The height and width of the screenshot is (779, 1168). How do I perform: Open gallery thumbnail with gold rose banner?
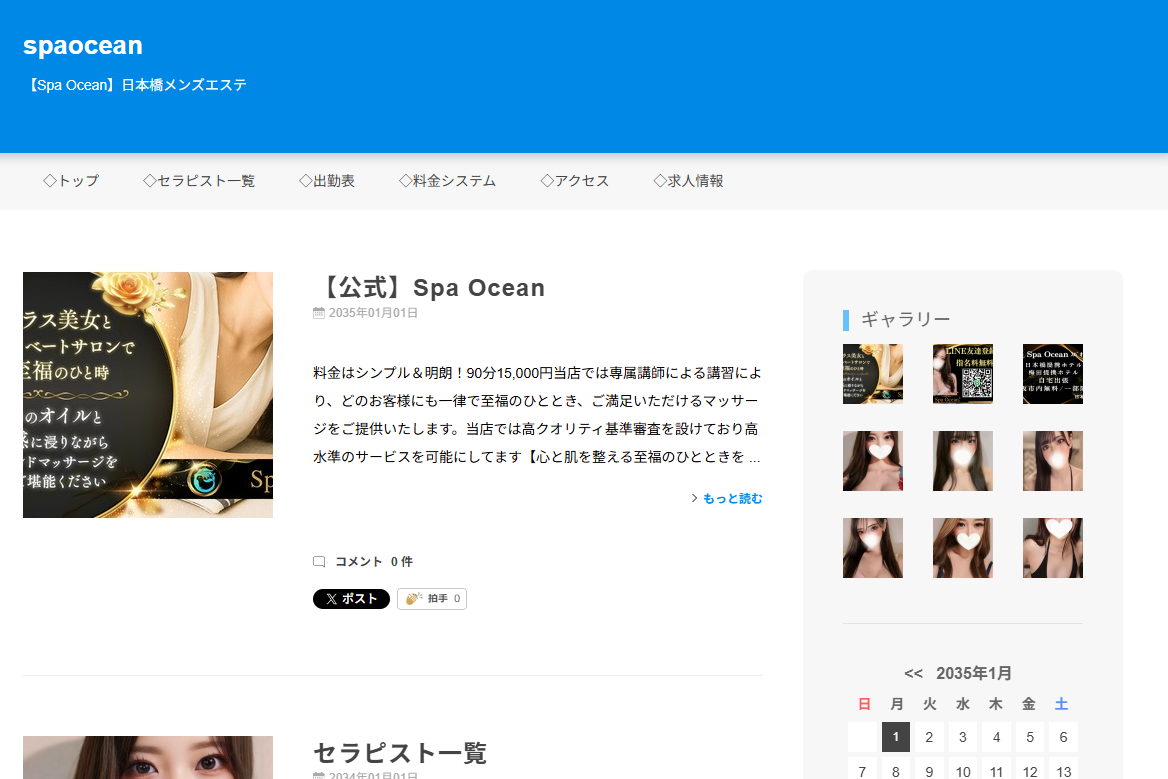[872, 374]
